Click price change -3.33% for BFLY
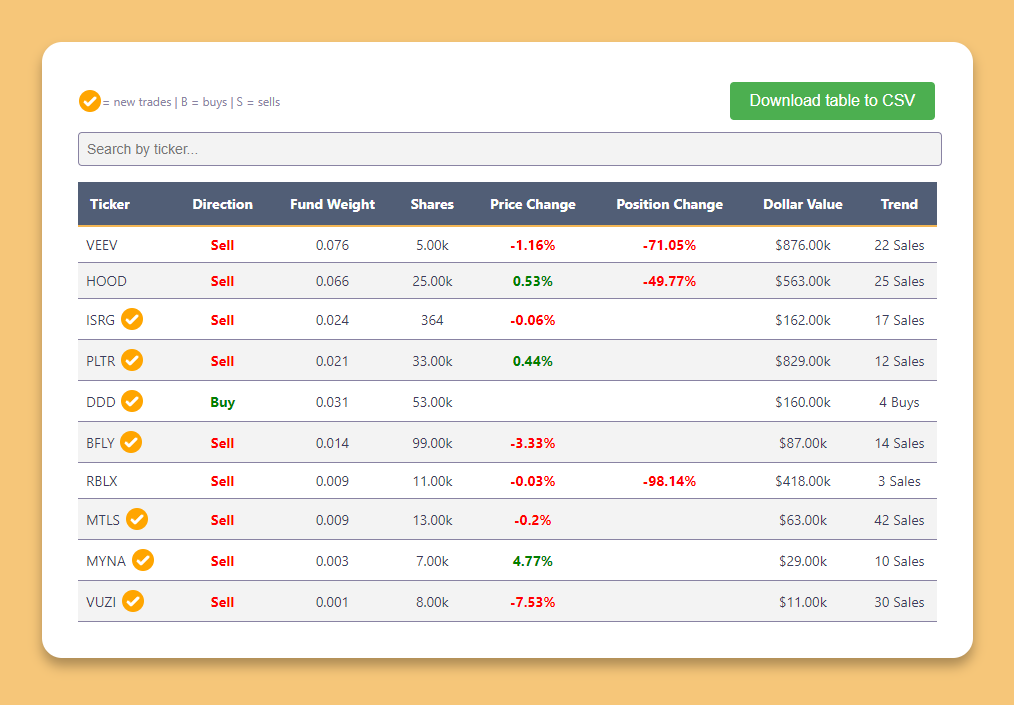 (x=533, y=443)
